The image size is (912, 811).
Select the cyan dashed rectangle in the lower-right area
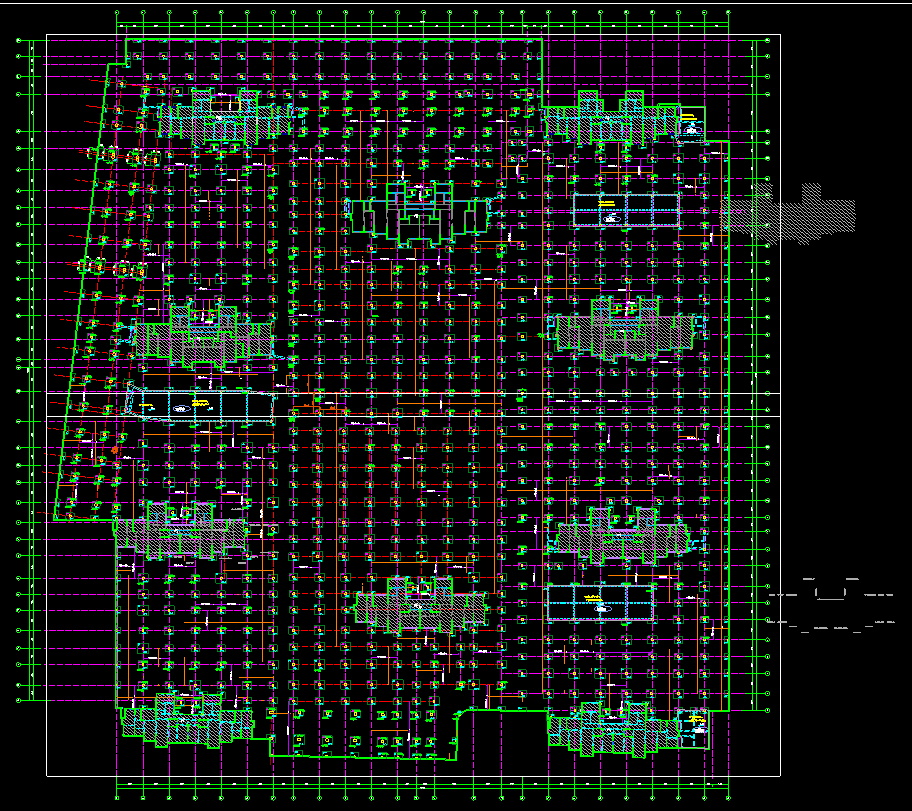pos(601,602)
